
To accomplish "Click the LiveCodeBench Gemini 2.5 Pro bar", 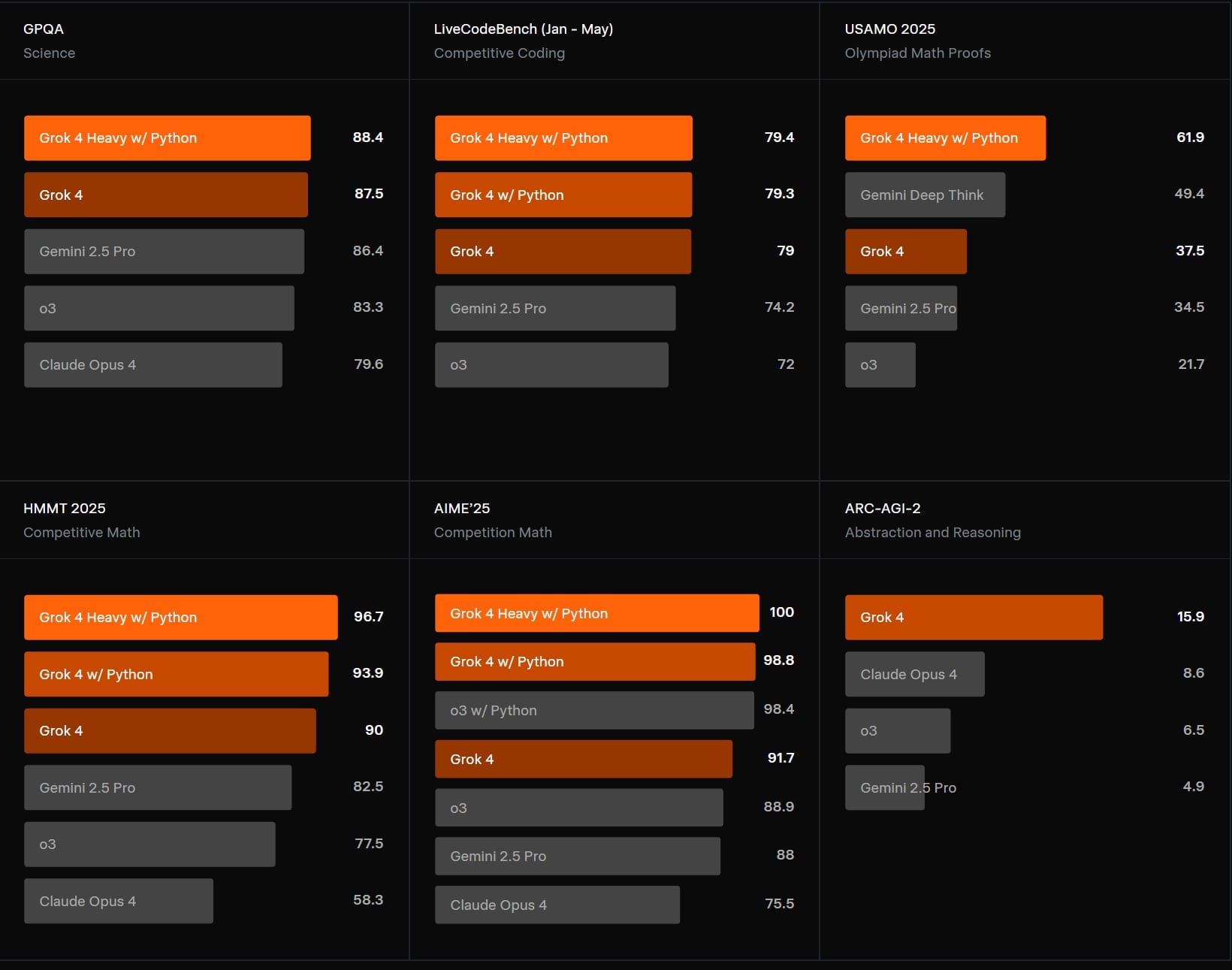I will click(x=555, y=308).
